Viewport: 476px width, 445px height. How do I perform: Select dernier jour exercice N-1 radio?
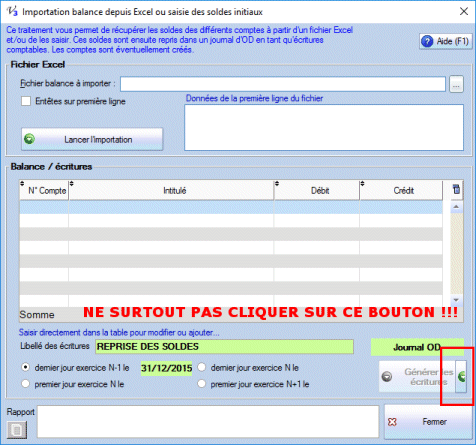25,367
